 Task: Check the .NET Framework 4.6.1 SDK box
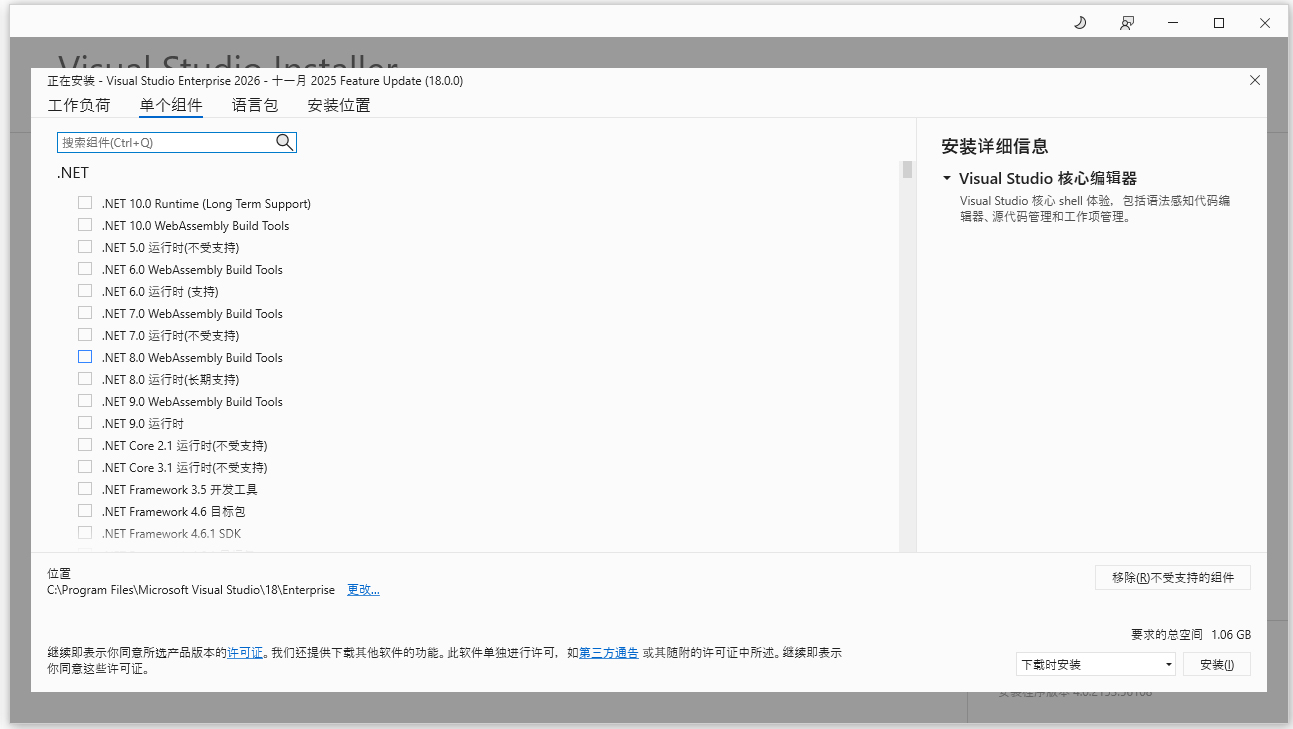85,533
